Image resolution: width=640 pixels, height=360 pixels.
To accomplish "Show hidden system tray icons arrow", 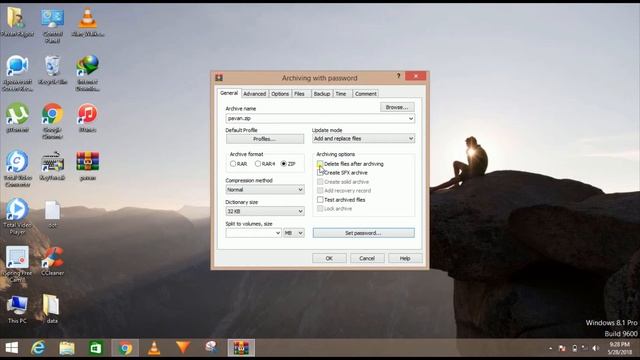I will point(550,348).
